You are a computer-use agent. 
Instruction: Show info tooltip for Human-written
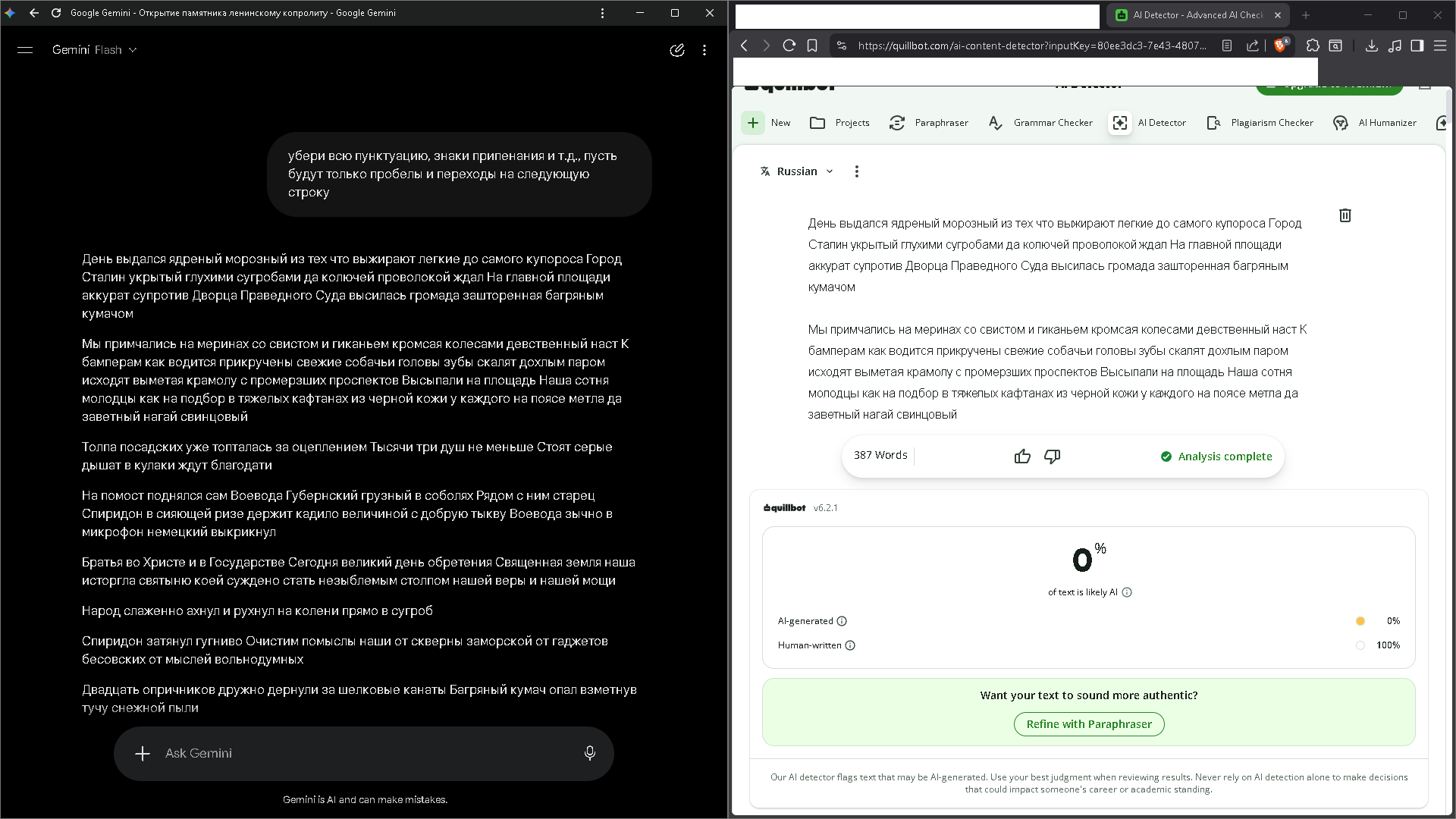pos(850,645)
